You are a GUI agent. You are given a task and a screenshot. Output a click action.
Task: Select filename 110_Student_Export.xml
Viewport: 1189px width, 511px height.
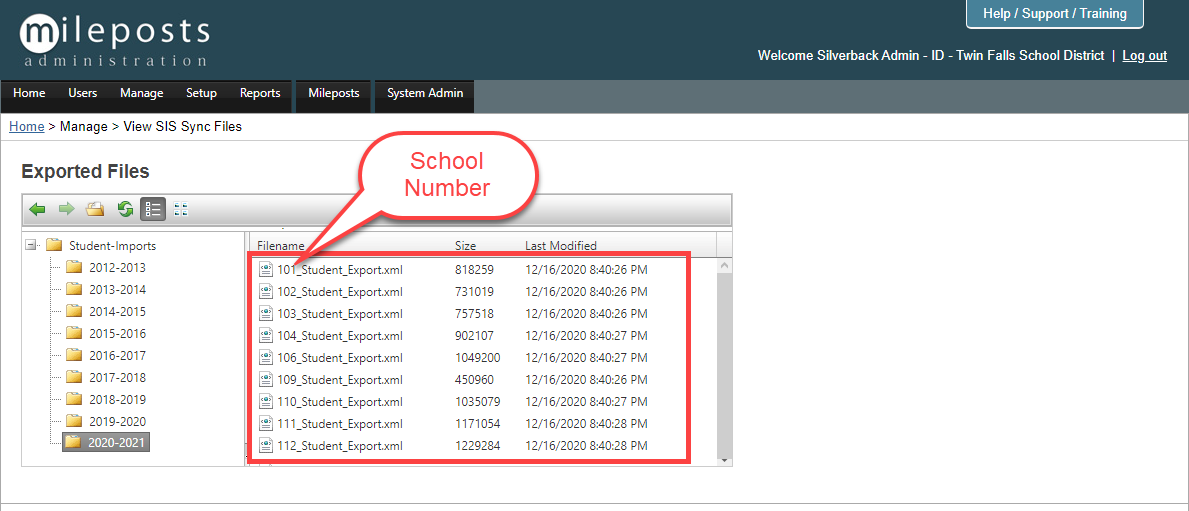[340, 401]
